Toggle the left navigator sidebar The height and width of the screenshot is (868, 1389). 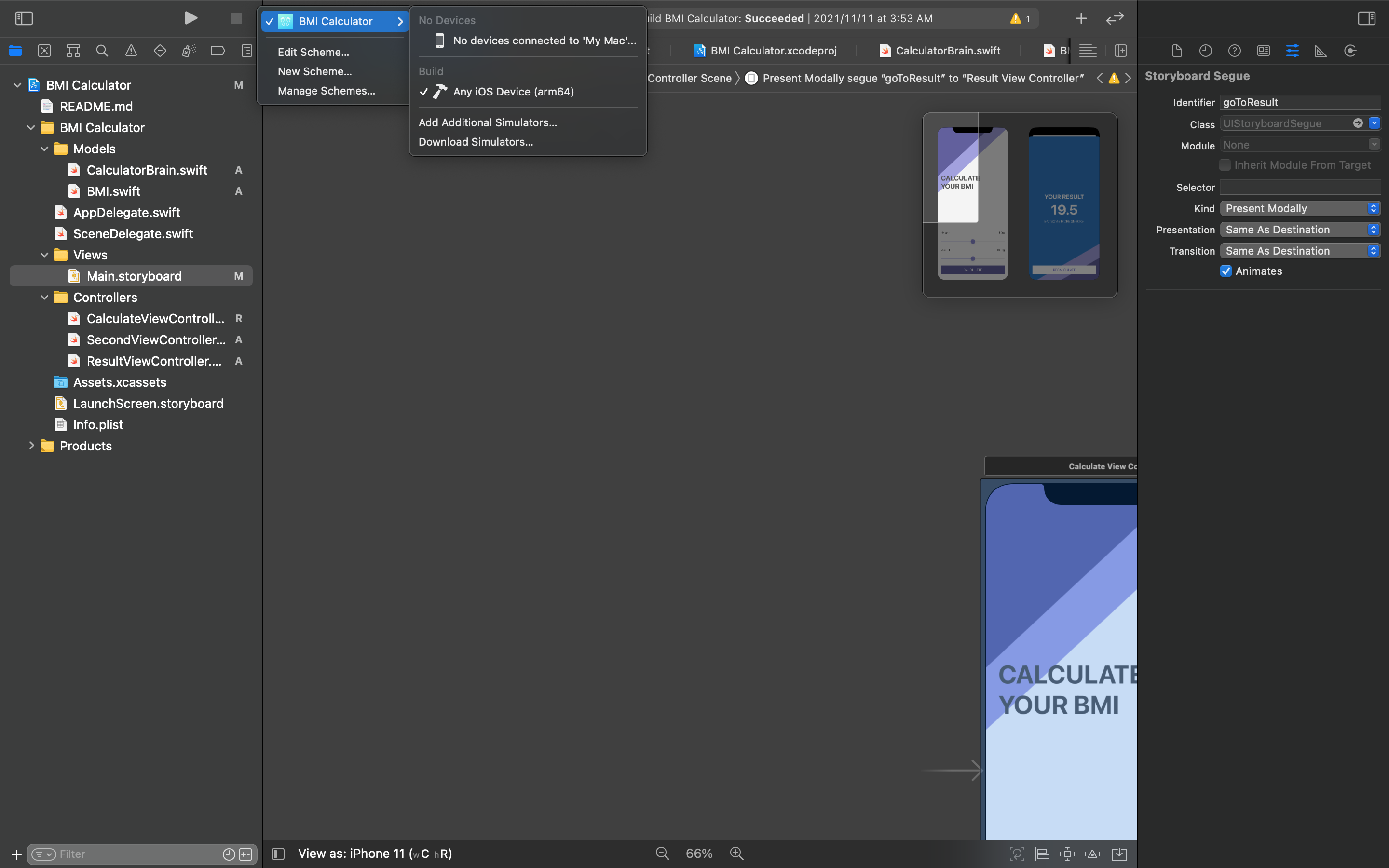click(24, 18)
